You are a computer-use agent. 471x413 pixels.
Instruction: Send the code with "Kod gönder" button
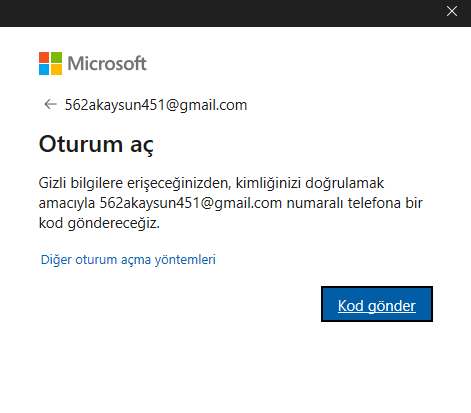(377, 304)
